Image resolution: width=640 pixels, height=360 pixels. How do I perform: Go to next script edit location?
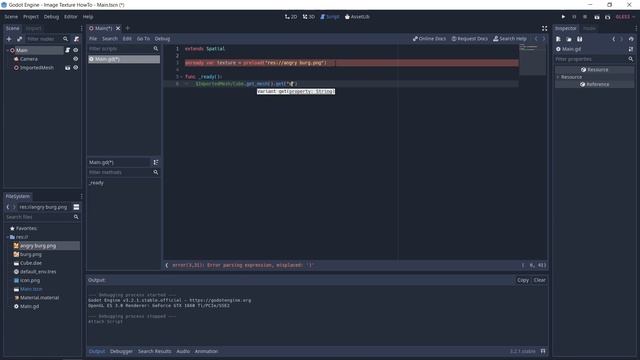pos(544,39)
